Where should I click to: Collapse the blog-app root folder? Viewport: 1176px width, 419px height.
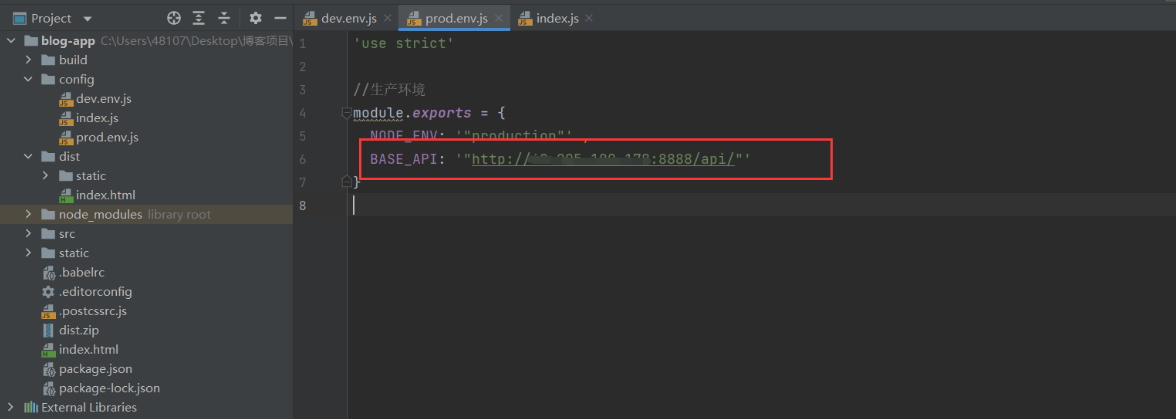(x=11, y=40)
